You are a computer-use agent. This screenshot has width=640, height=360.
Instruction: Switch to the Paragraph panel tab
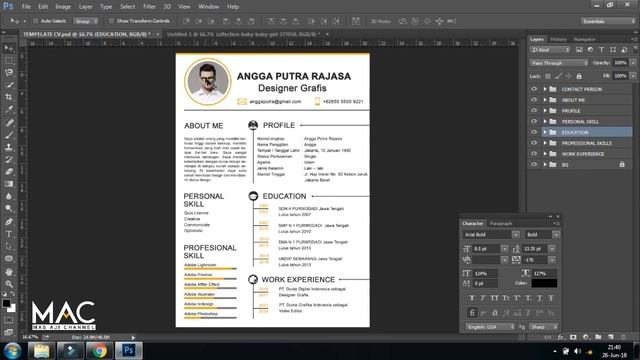click(x=501, y=224)
